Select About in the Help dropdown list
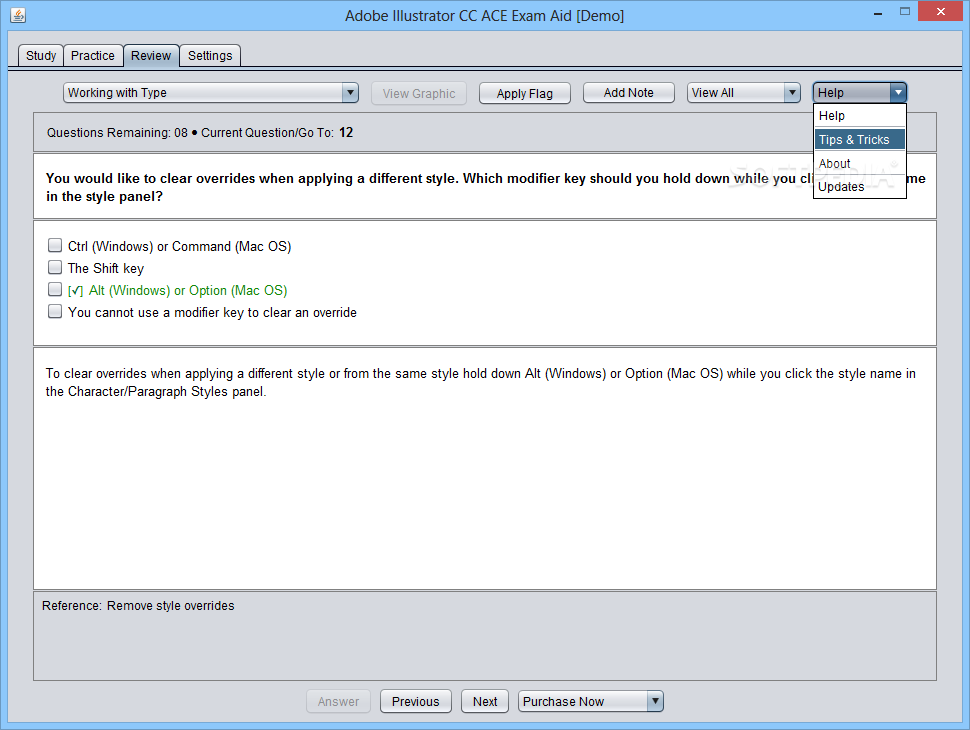Viewport: 970px width, 730px height. pyautogui.click(x=860, y=163)
